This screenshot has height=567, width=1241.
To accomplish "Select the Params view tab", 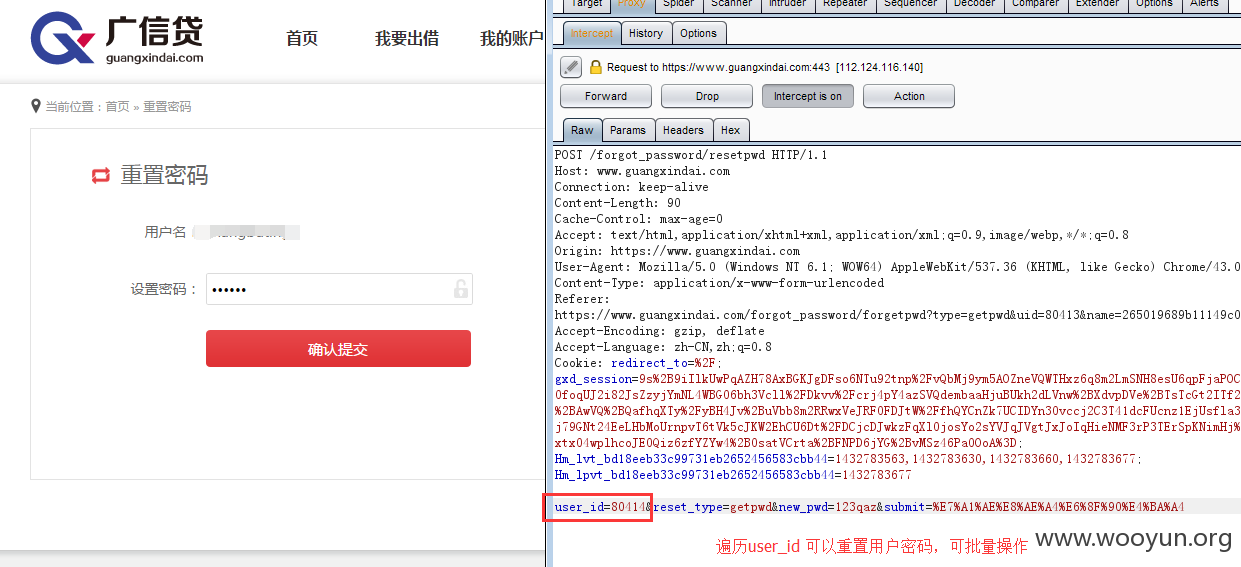I will [628, 130].
